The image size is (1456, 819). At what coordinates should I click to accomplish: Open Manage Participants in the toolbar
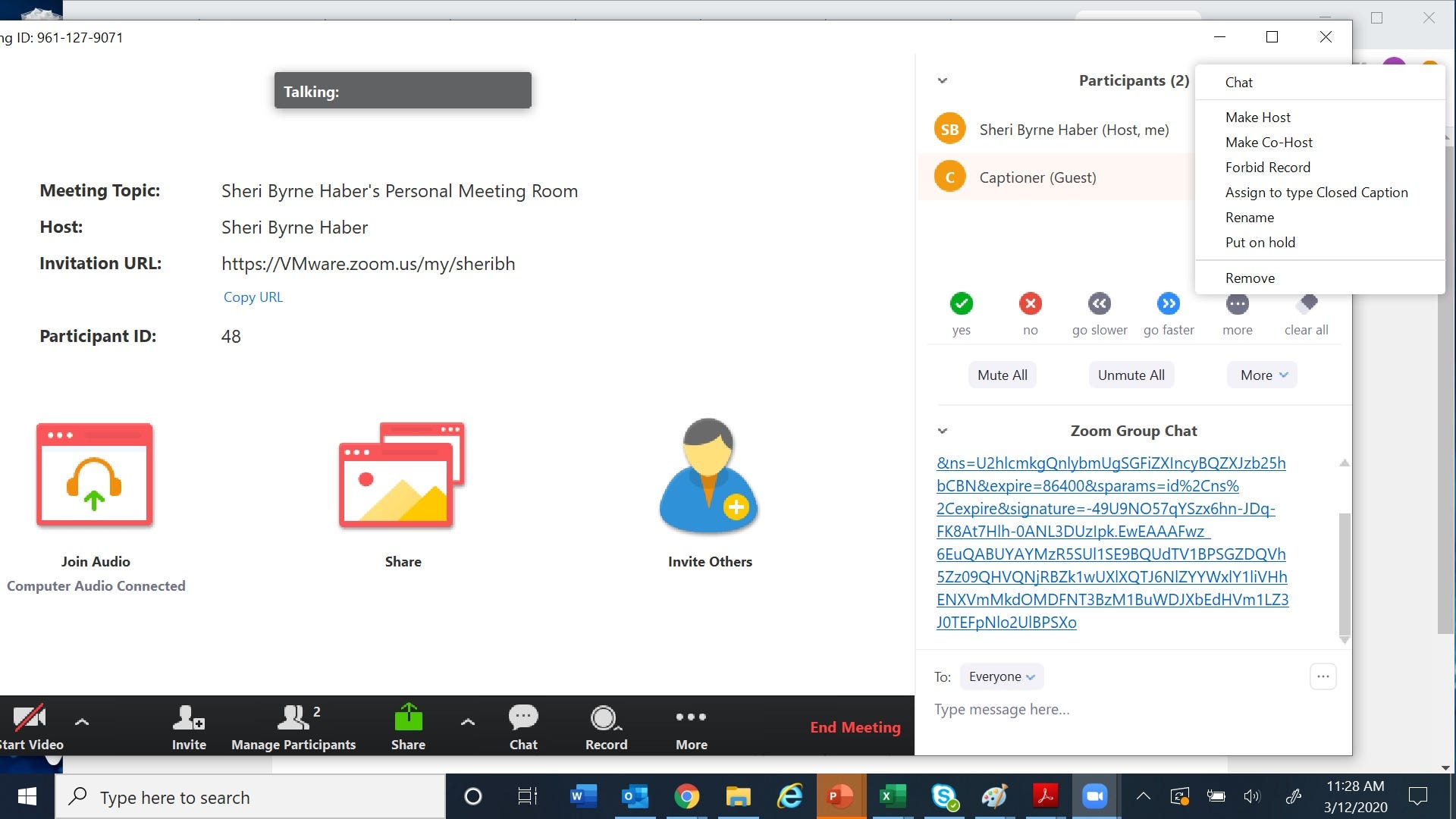(x=293, y=728)
